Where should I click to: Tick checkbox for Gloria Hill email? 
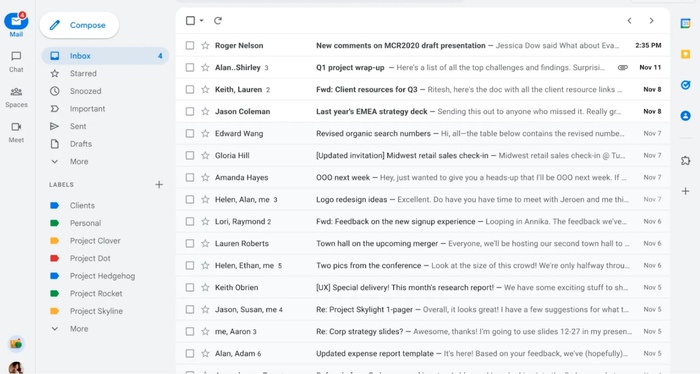pyautogui.click(x=190, y=155)
